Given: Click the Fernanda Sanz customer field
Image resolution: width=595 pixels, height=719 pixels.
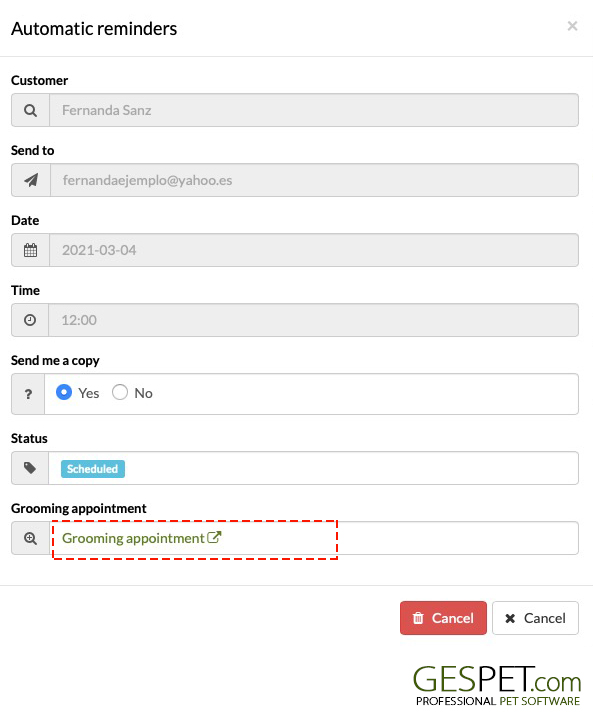Looking at the screenshot, I should [314, 111].
